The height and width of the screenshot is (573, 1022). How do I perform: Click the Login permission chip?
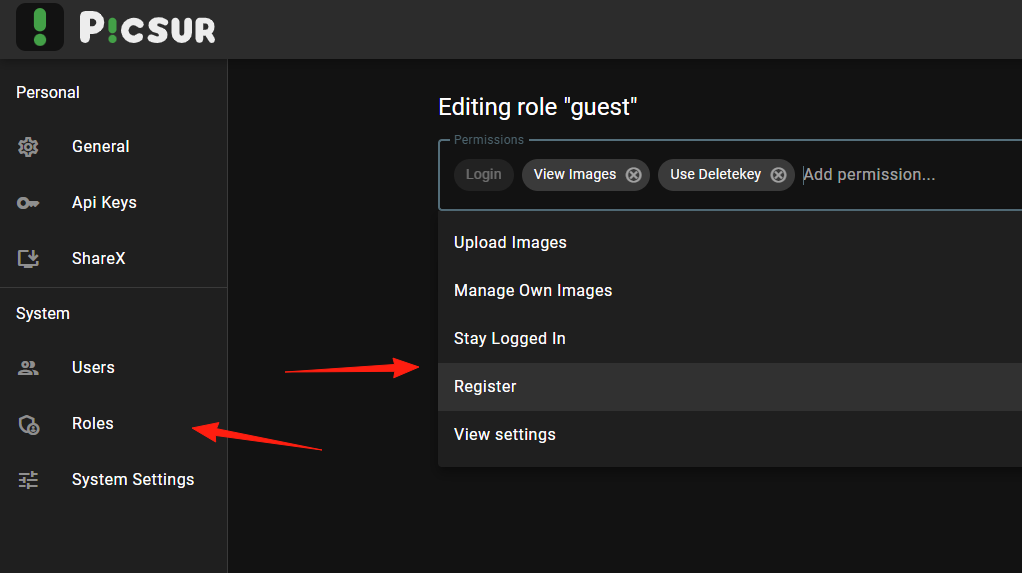pos(484,175)
